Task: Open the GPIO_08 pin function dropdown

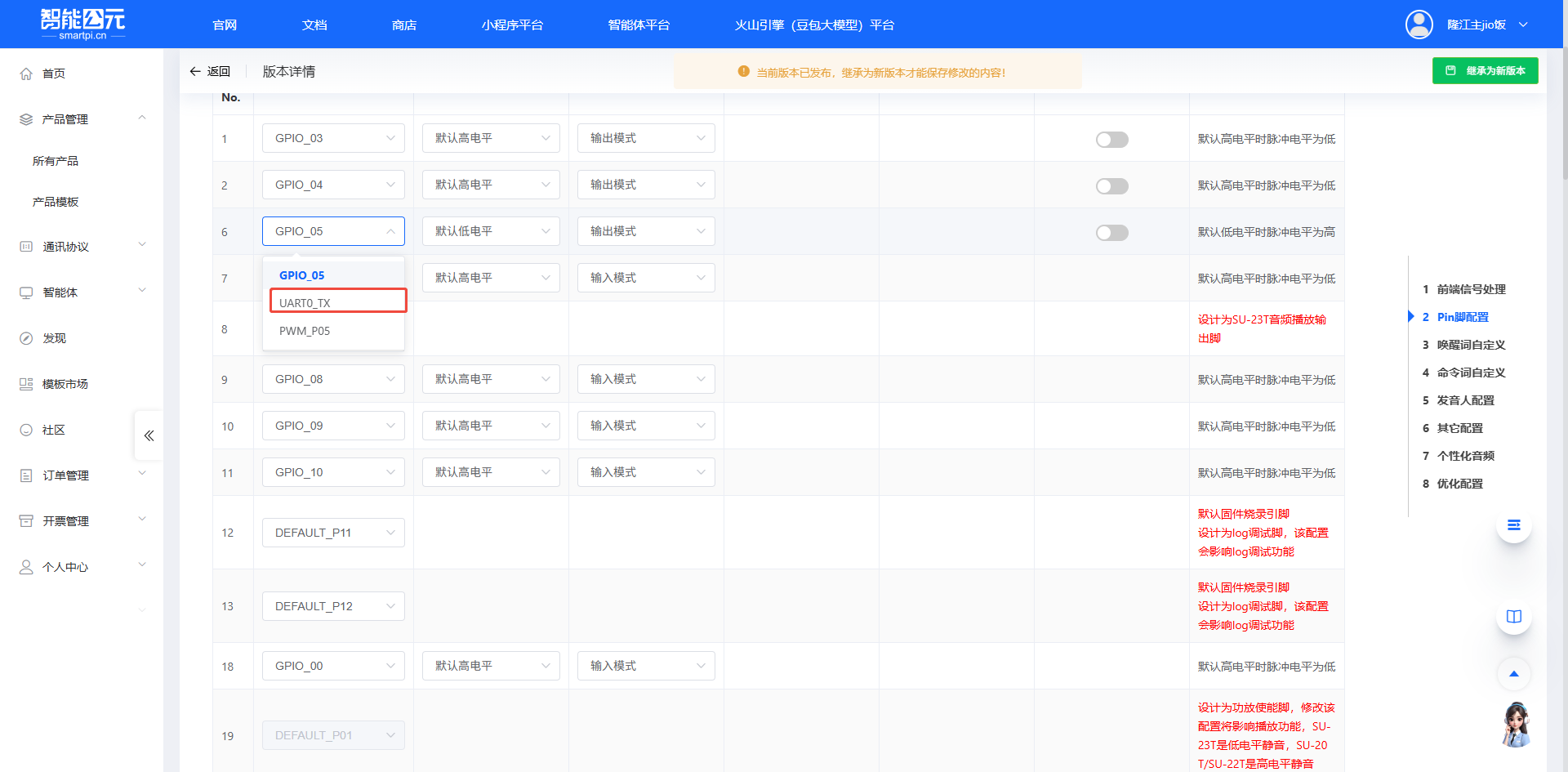Action: click(333, 379)
